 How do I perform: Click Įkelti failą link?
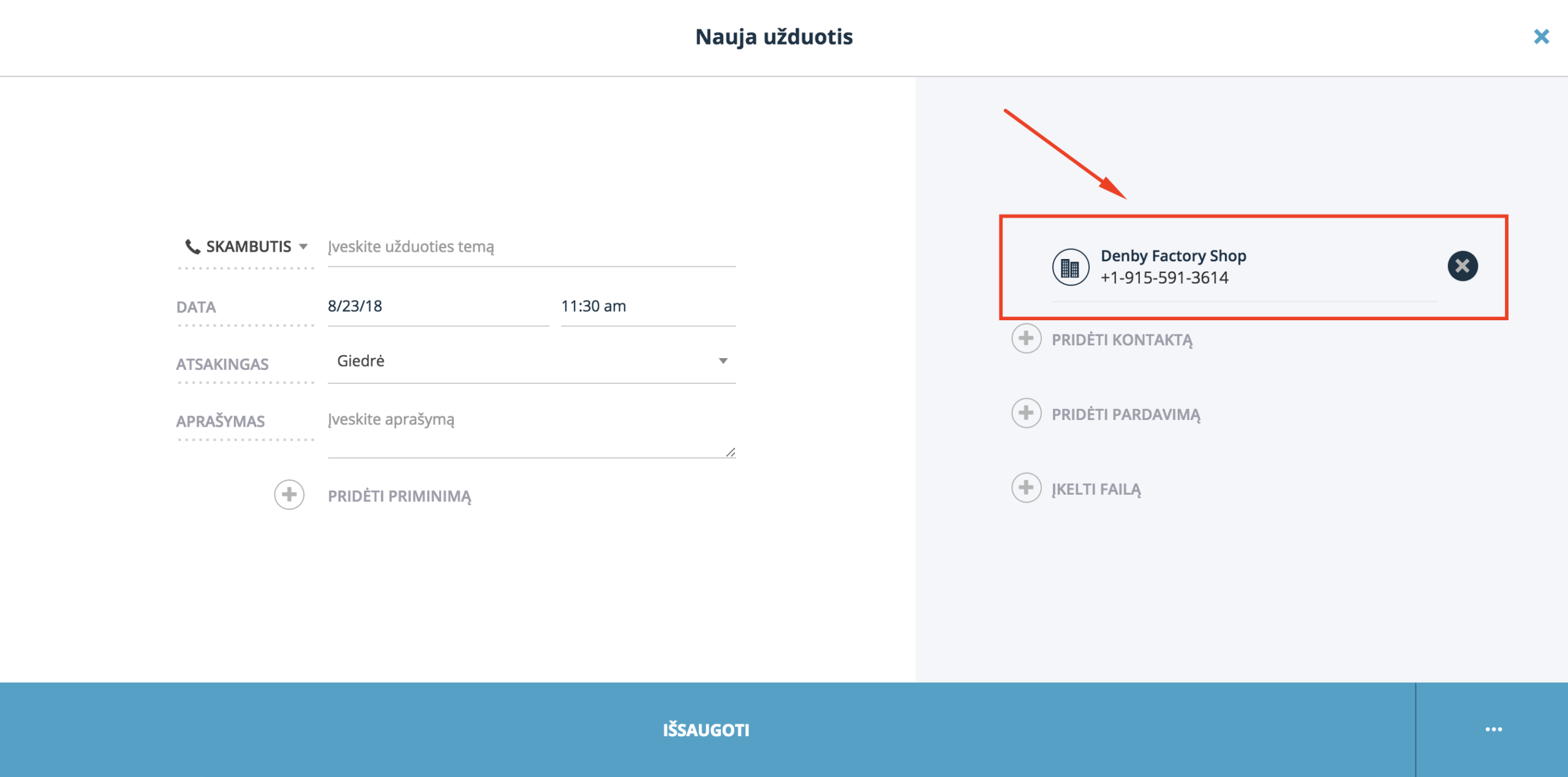click(x=1096, y=489)
